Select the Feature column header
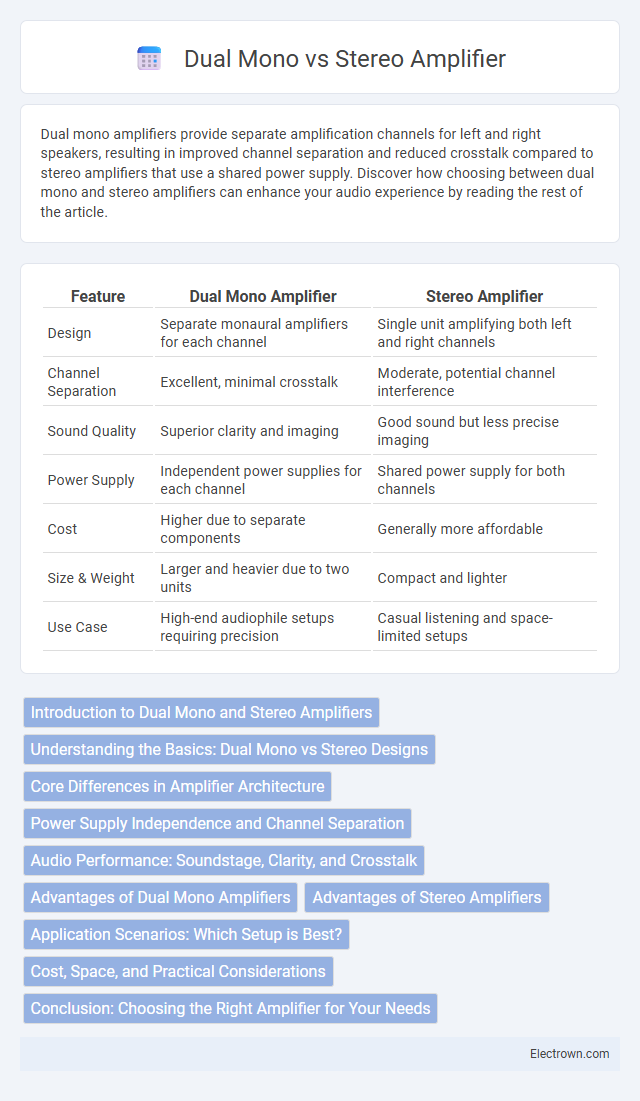The height and width of the screenshot is (1101, 640). [x=98, y=296]
